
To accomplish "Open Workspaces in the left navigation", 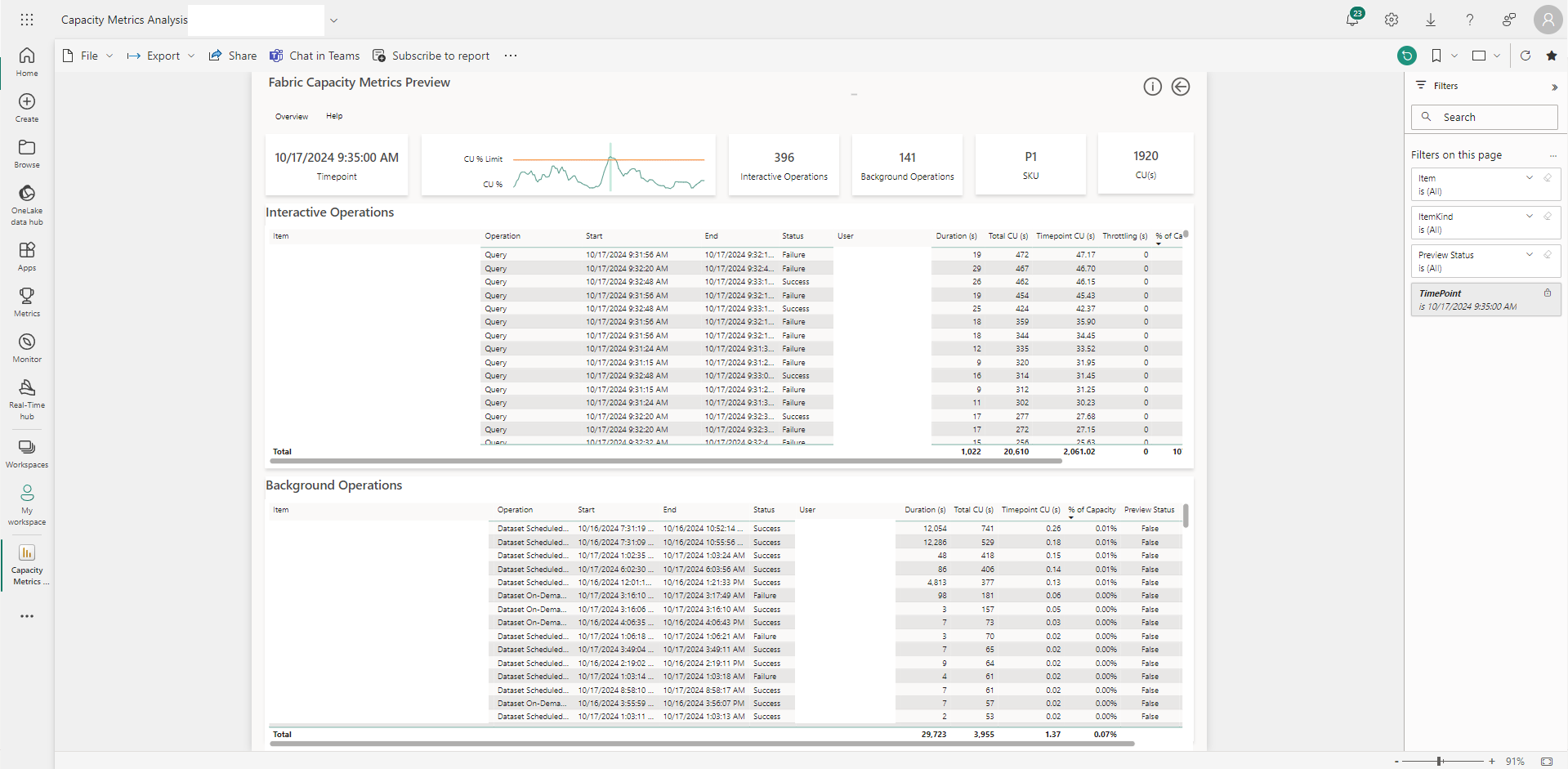I will (27, 454).
